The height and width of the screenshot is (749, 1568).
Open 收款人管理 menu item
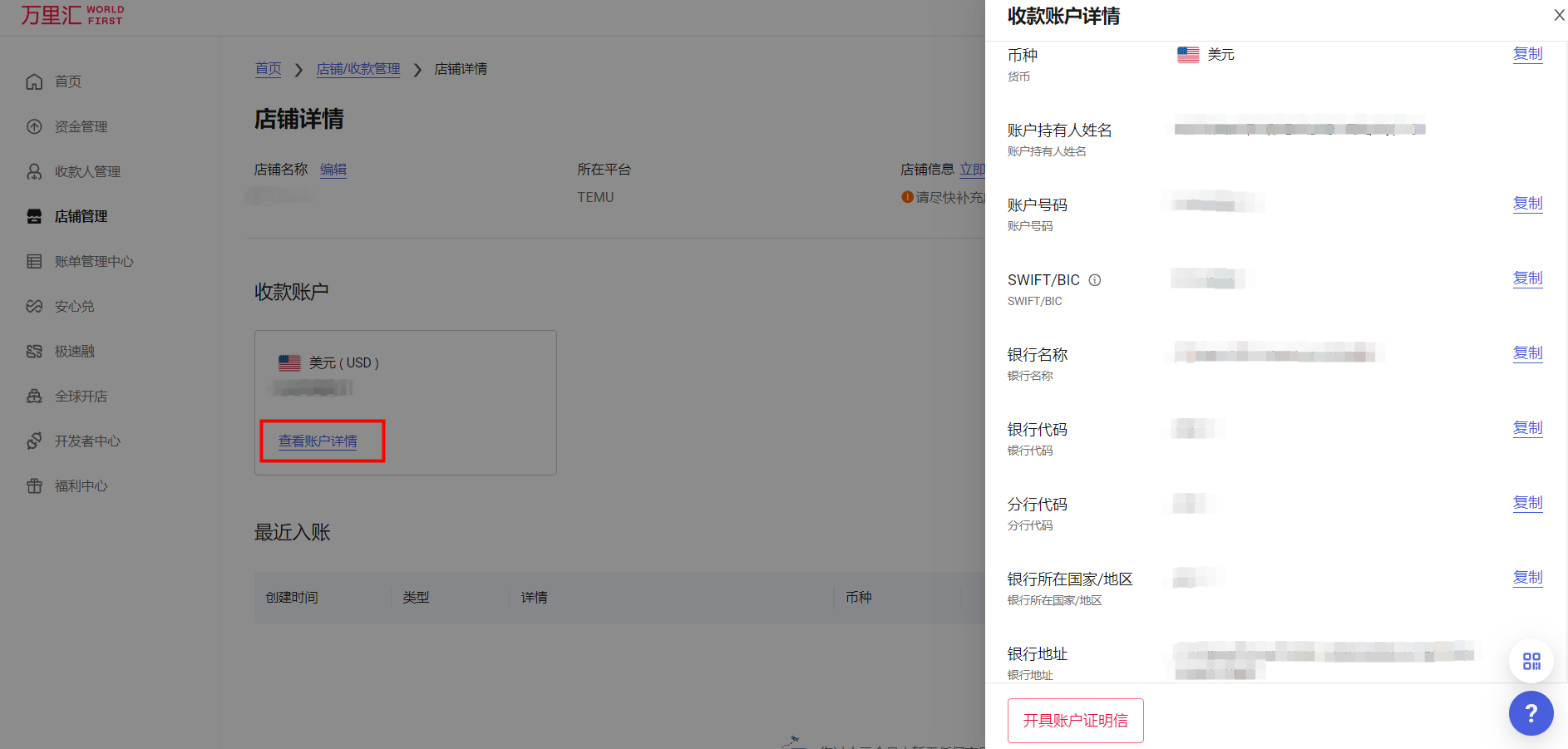(88, 171)
